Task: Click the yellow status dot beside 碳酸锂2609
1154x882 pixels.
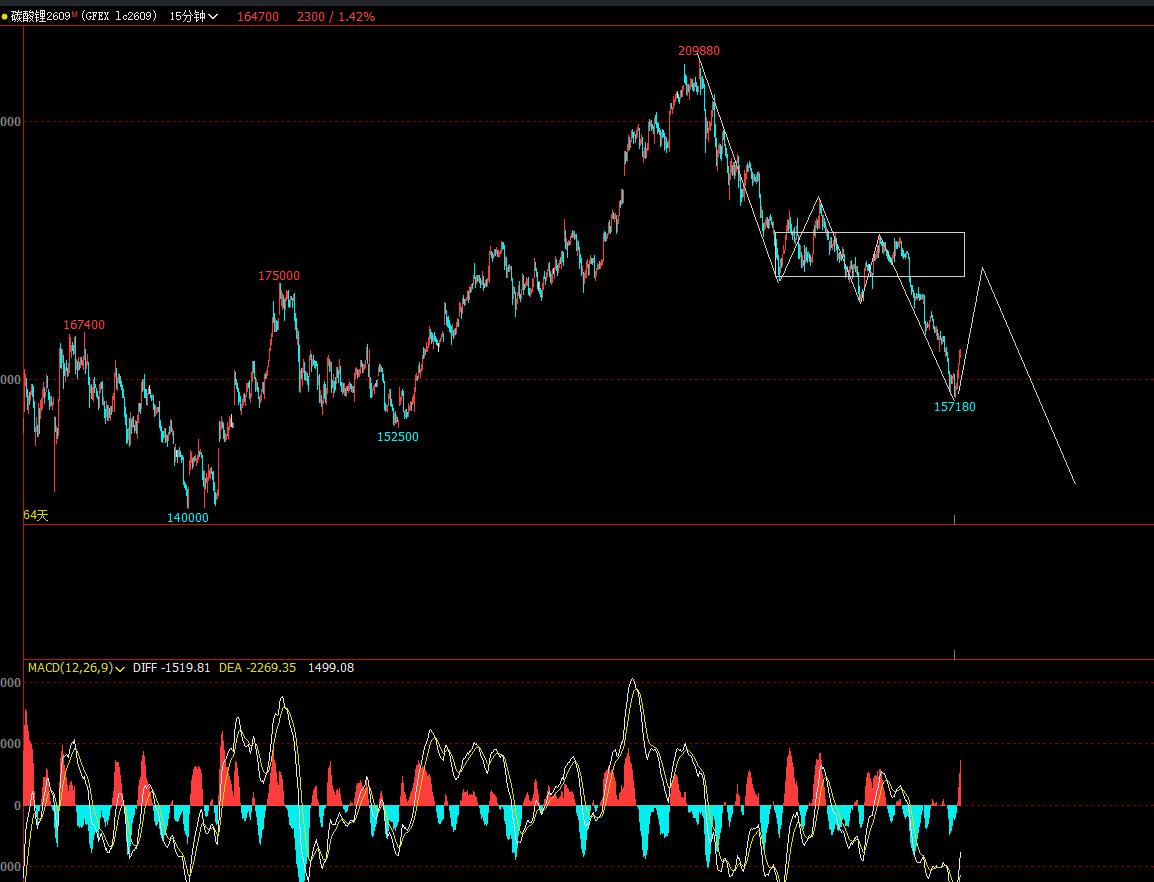Action: [x=4, y=17]
